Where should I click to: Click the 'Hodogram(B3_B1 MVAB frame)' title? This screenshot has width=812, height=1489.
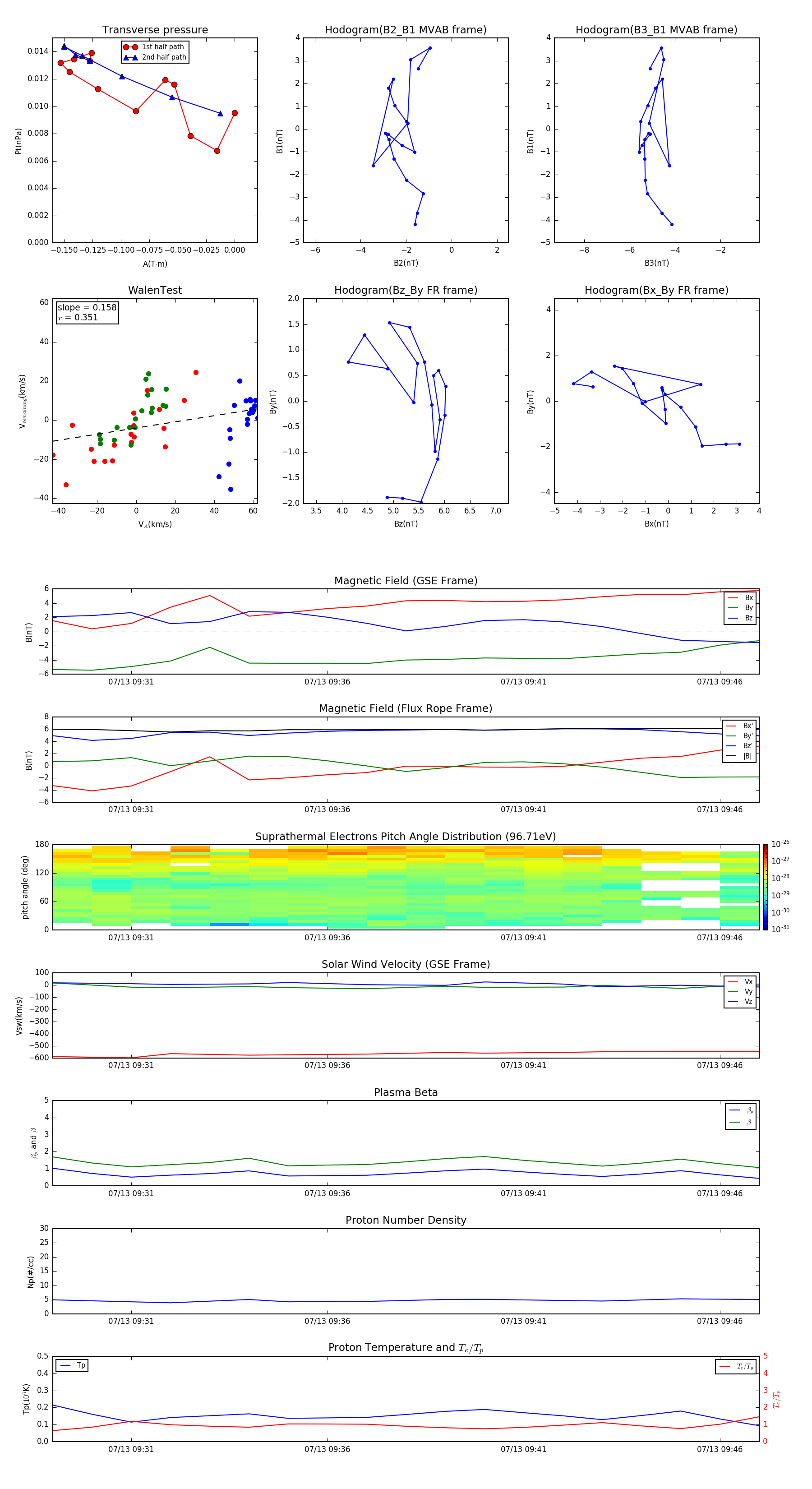point(656,30)
